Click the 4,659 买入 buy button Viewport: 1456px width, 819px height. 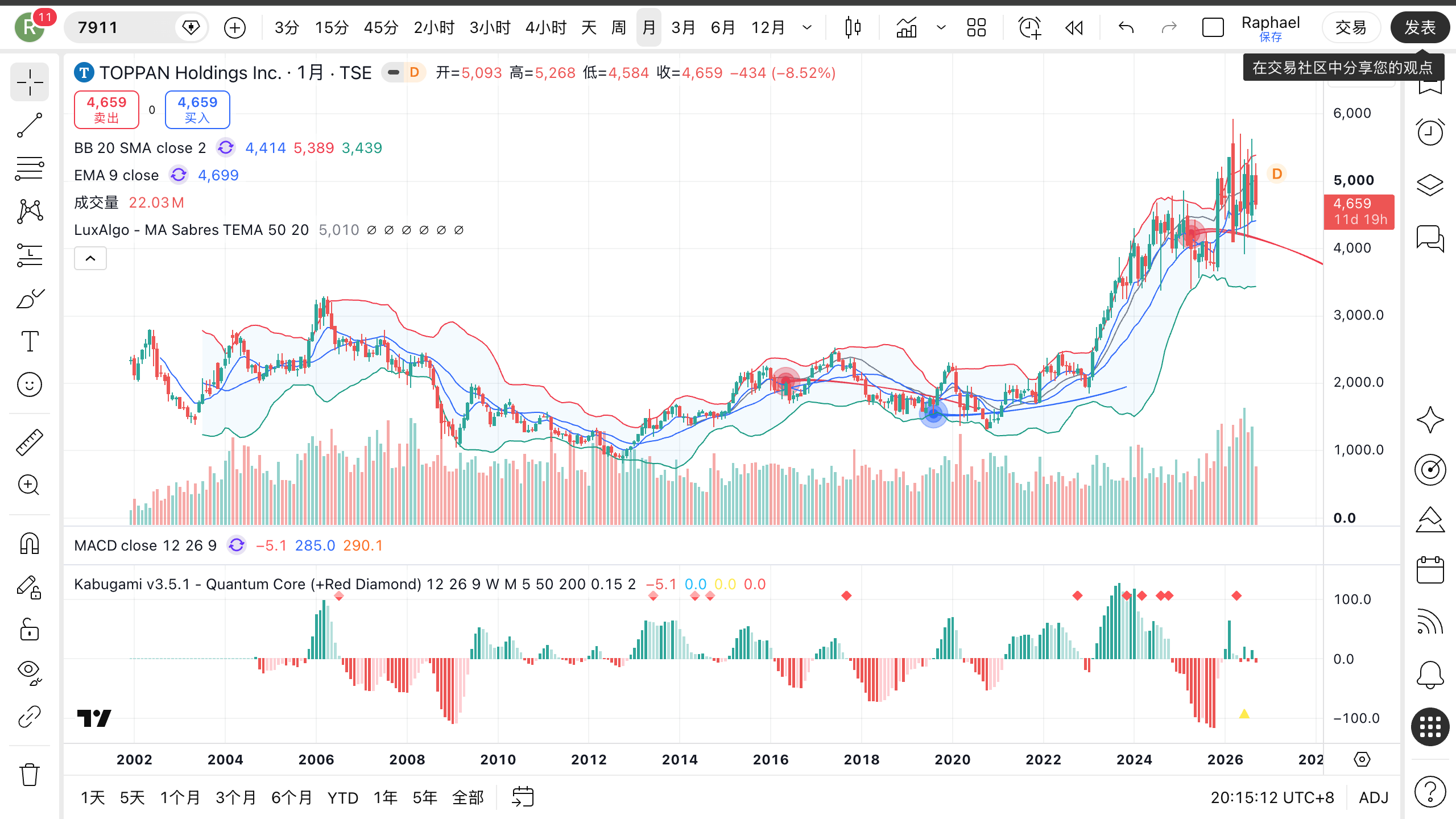click(x=197, y=110)
